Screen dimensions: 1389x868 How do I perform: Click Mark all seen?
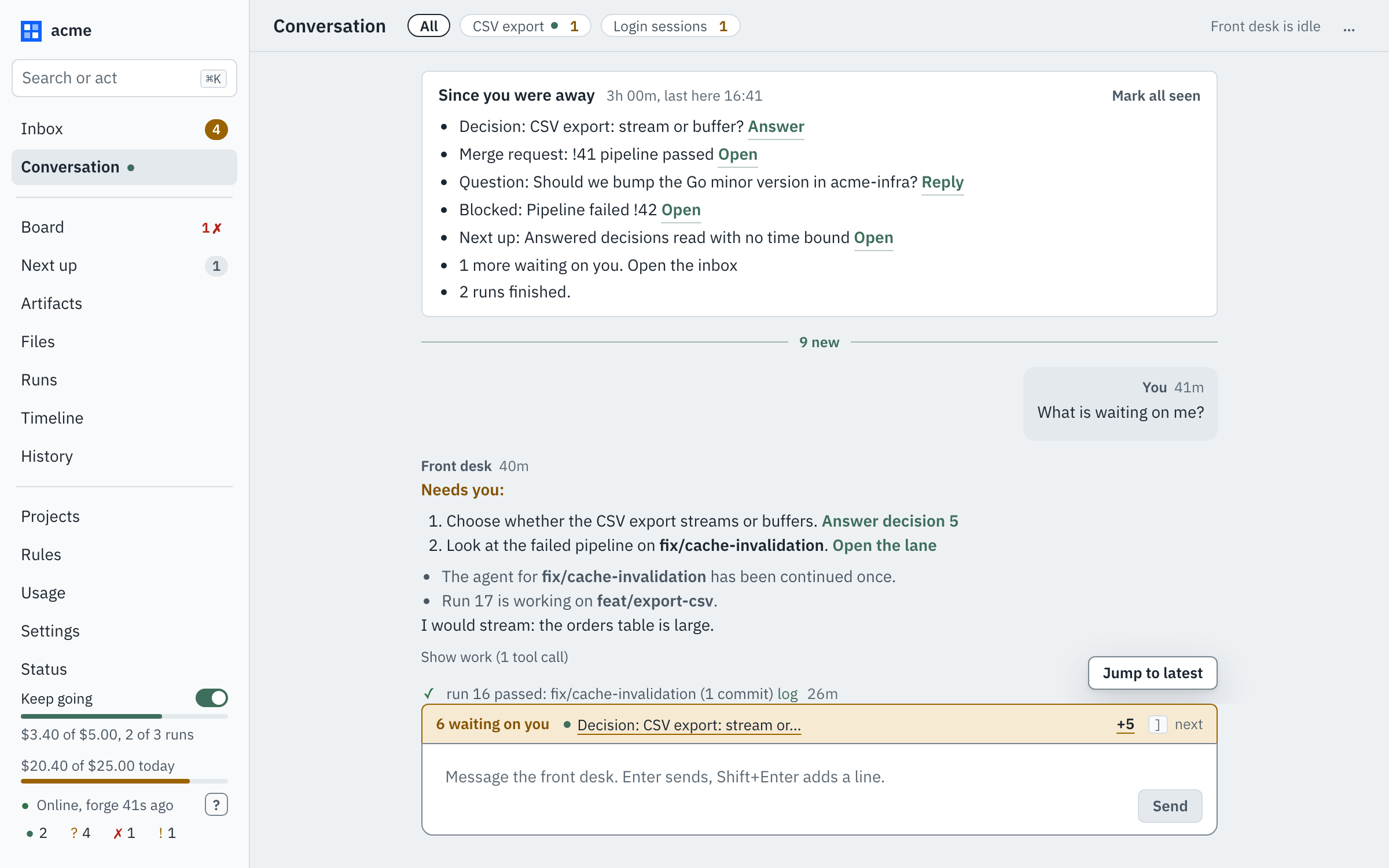coord(1156,96)
